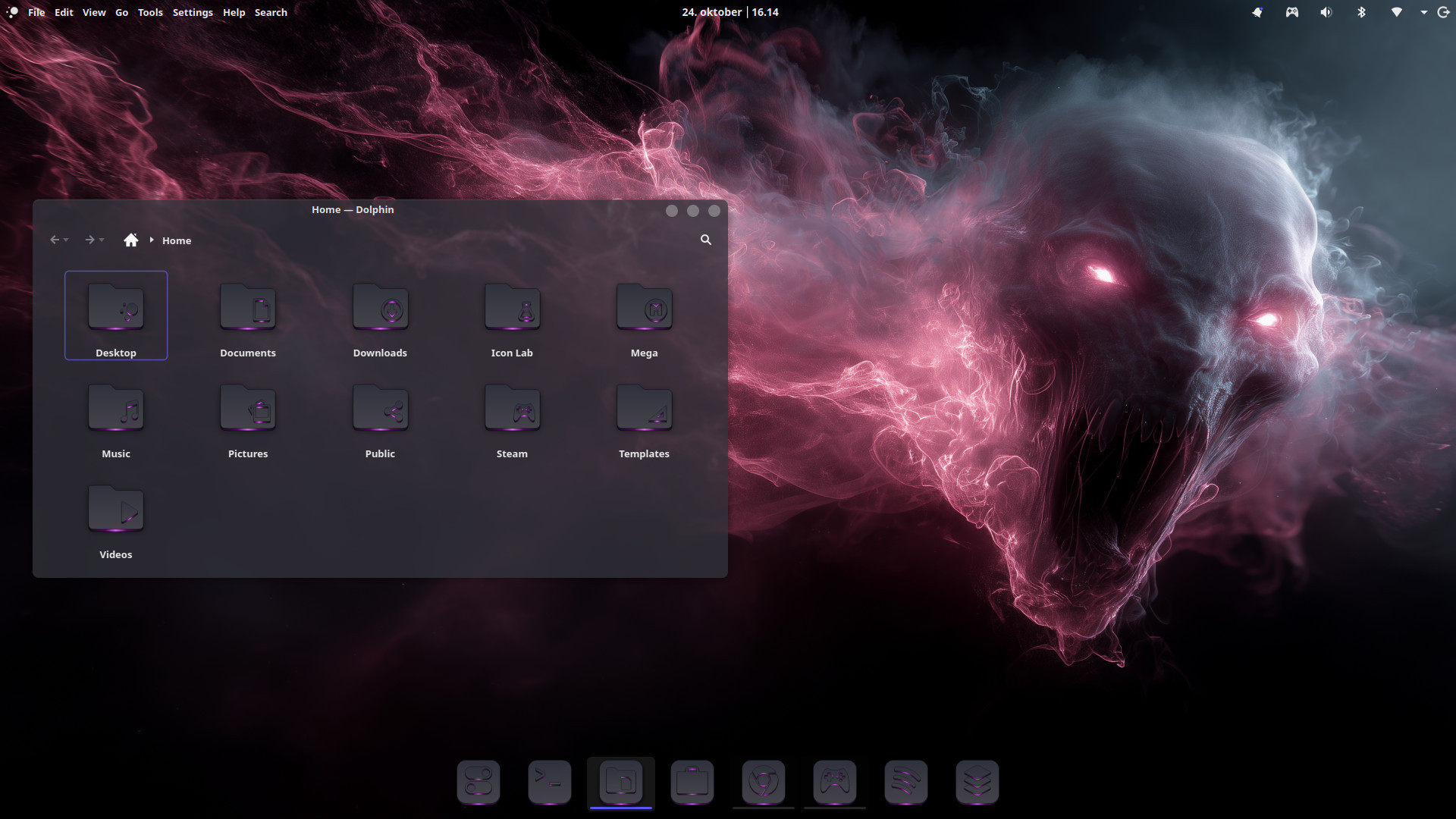Open the Bluetooth tray icon
The image size is (1456, 819).
click(x=1361, y=12)
